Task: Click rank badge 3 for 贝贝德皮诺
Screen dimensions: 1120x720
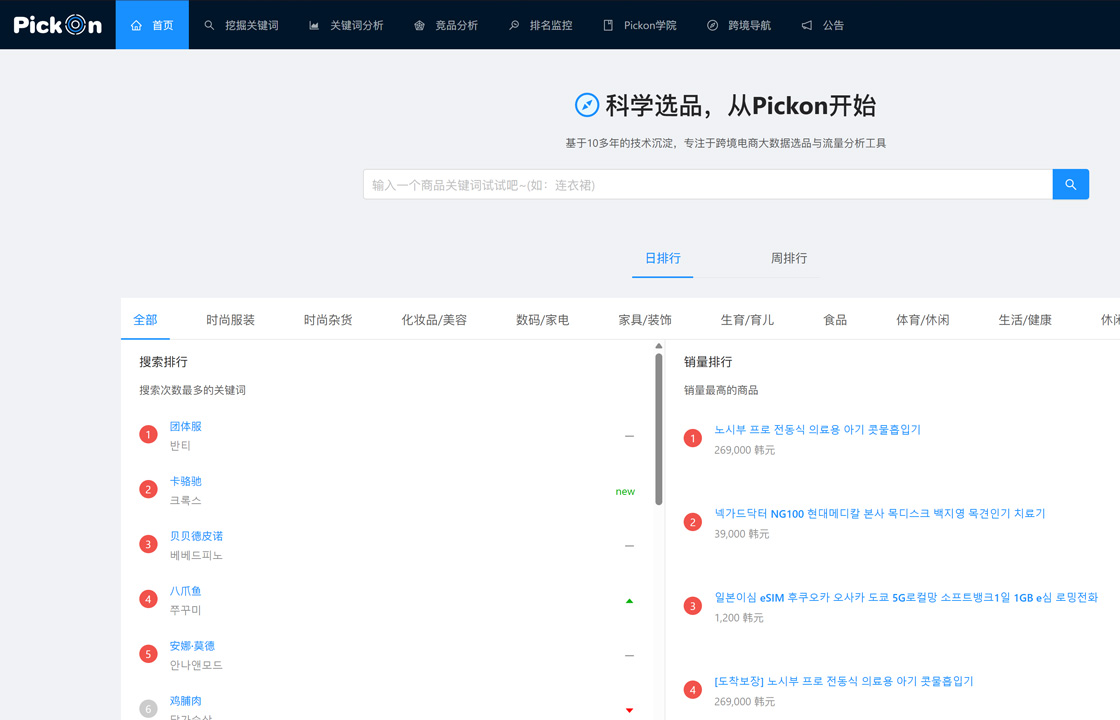Action: (x=149, y=544)
